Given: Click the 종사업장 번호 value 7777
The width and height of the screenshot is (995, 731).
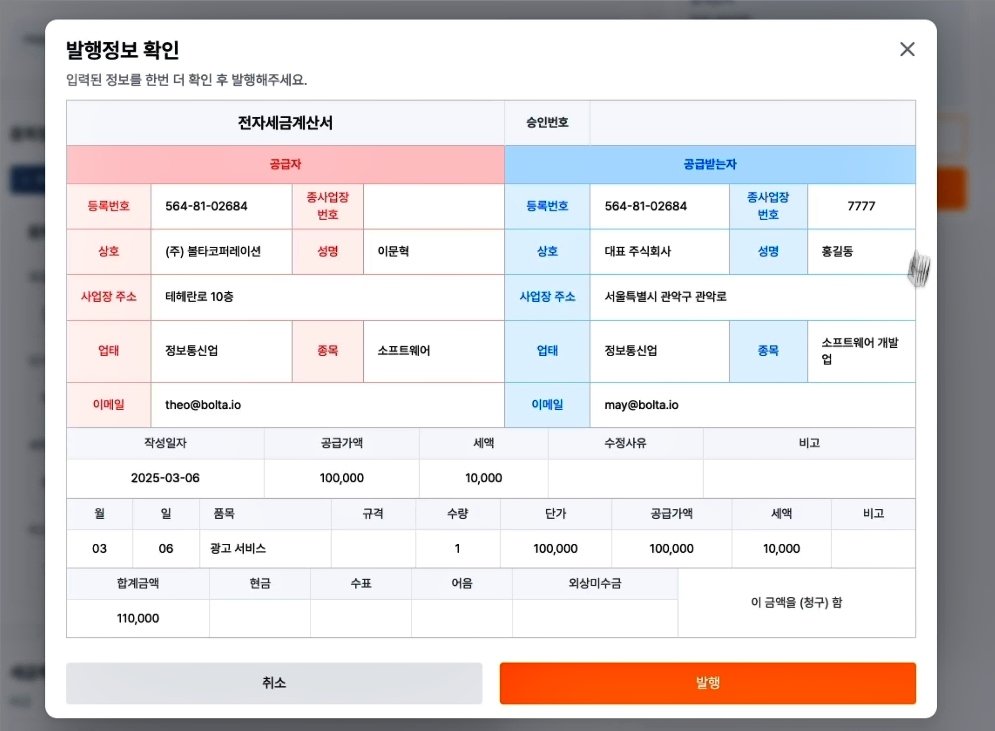Looking at the screenshot, I should tap(860, 206).
